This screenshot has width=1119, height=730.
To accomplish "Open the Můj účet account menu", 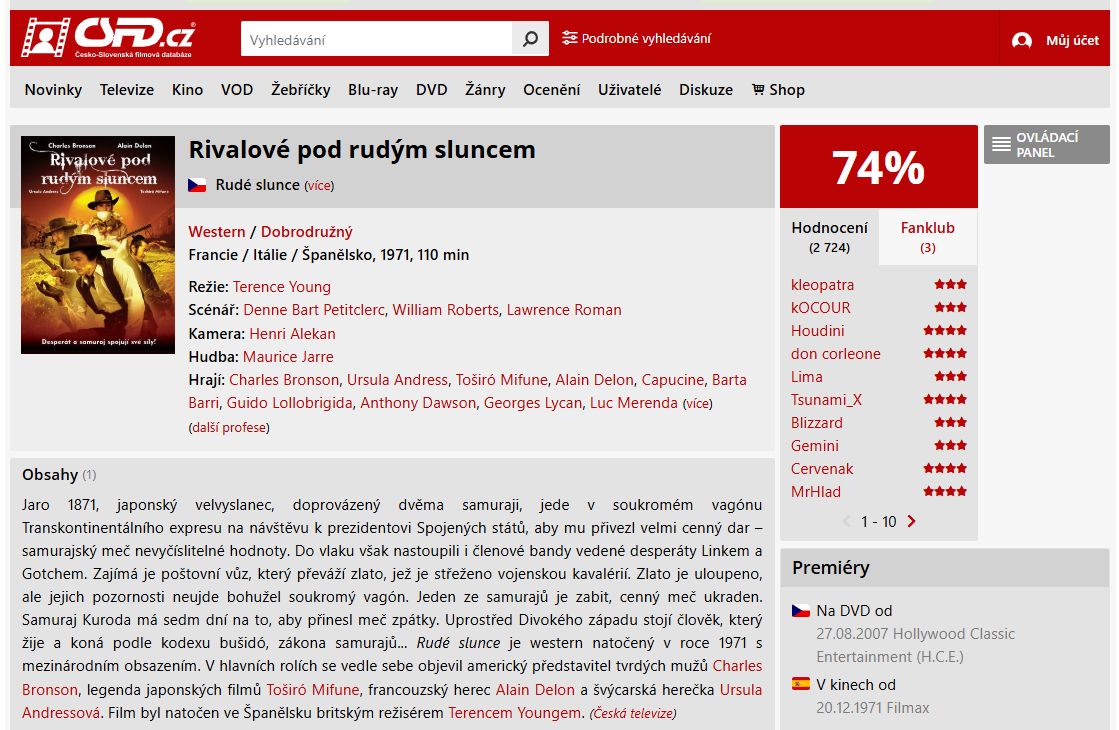I will [x=1055, y=40].
